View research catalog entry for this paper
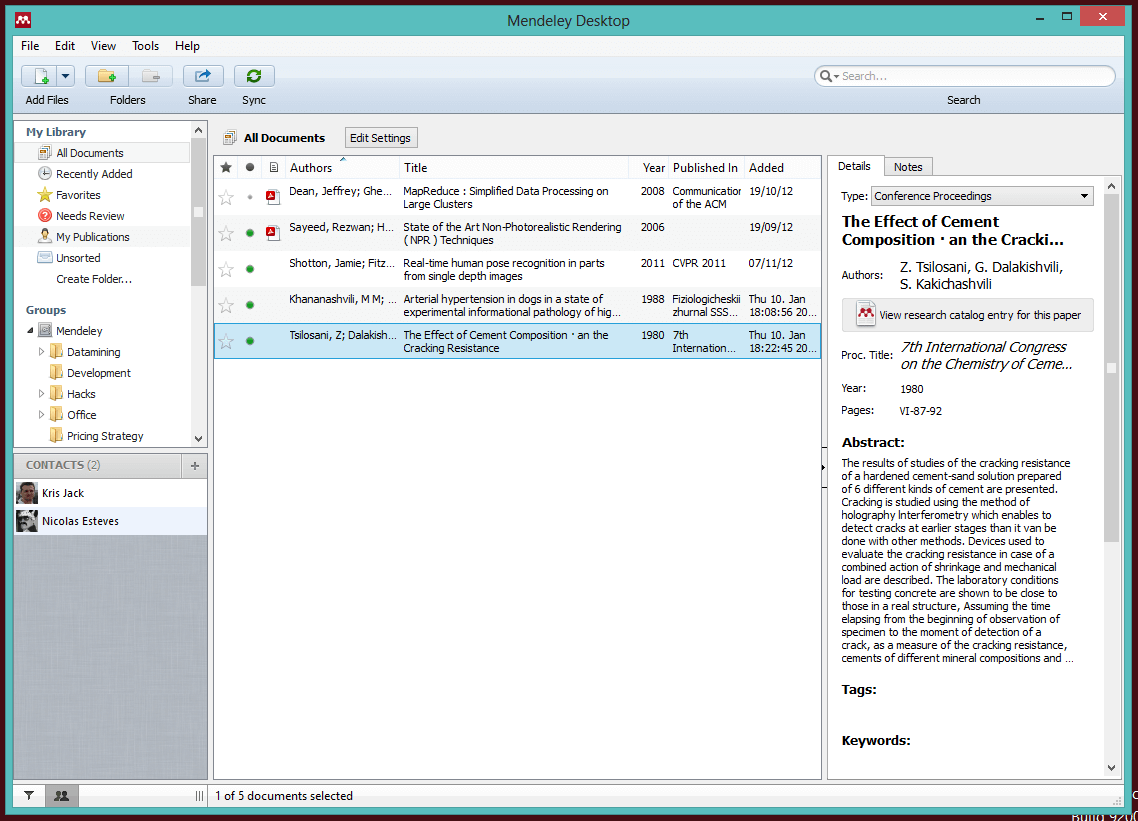 pos(966,315)
